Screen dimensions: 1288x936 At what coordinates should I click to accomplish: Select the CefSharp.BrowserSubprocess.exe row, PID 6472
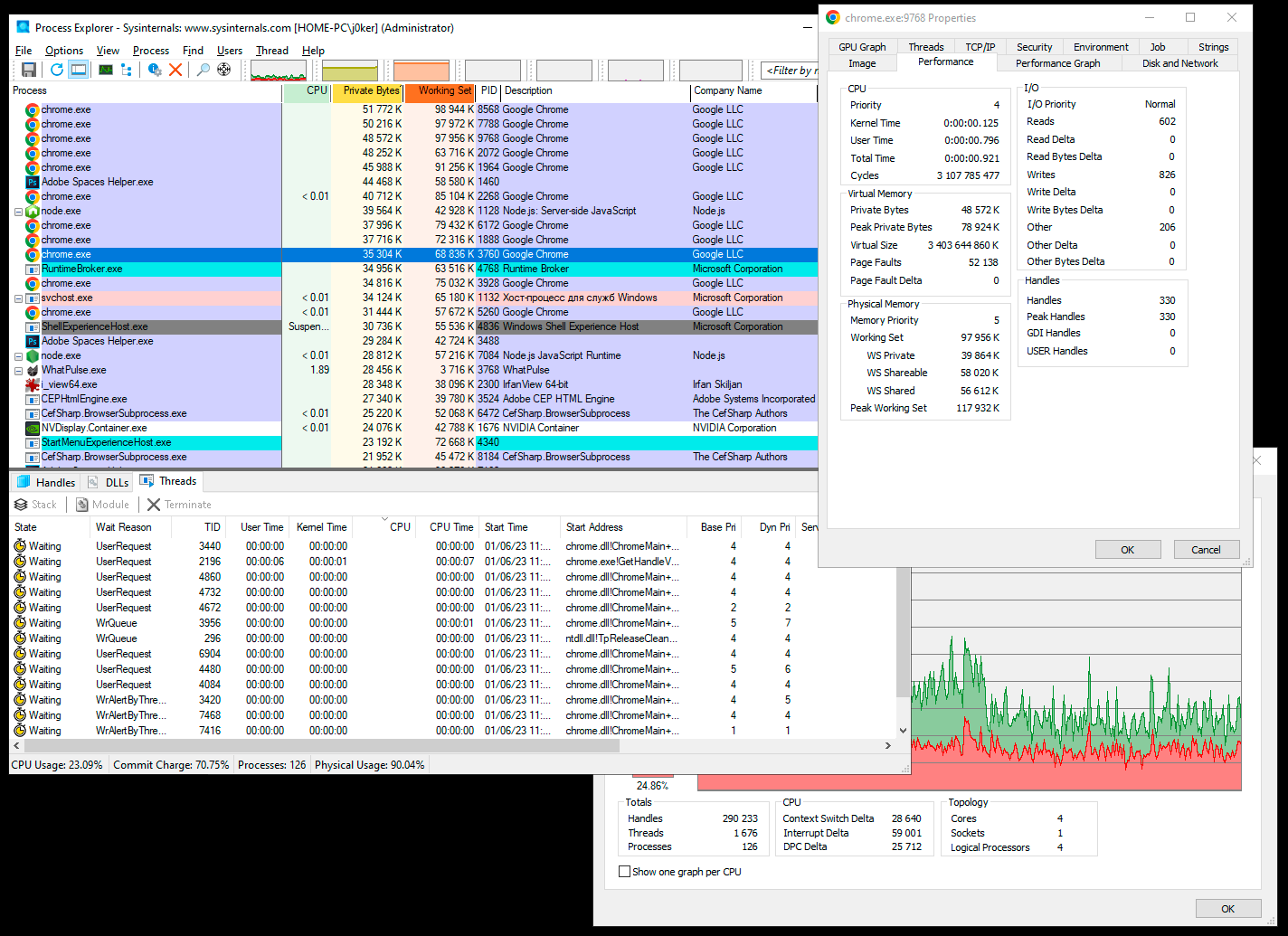pyautogui.click(x=414, y=413)
